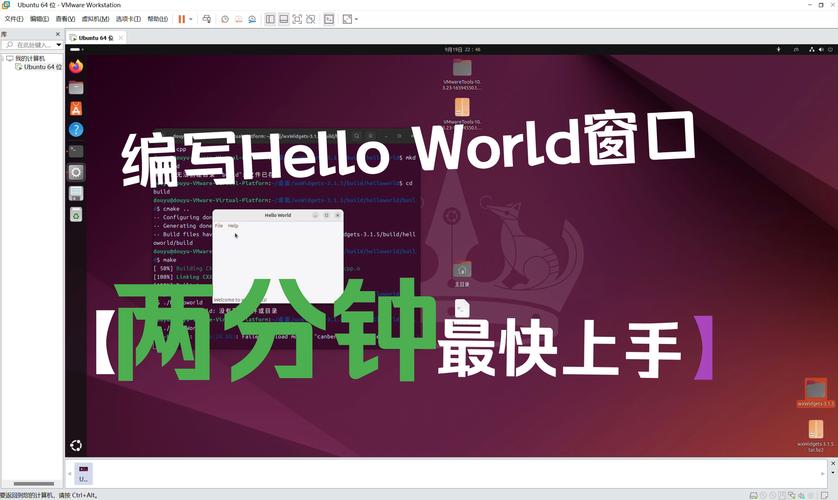Open the thumbnail bar options dropdown
This screenshot has height=500, width=838.
[833, 473]
